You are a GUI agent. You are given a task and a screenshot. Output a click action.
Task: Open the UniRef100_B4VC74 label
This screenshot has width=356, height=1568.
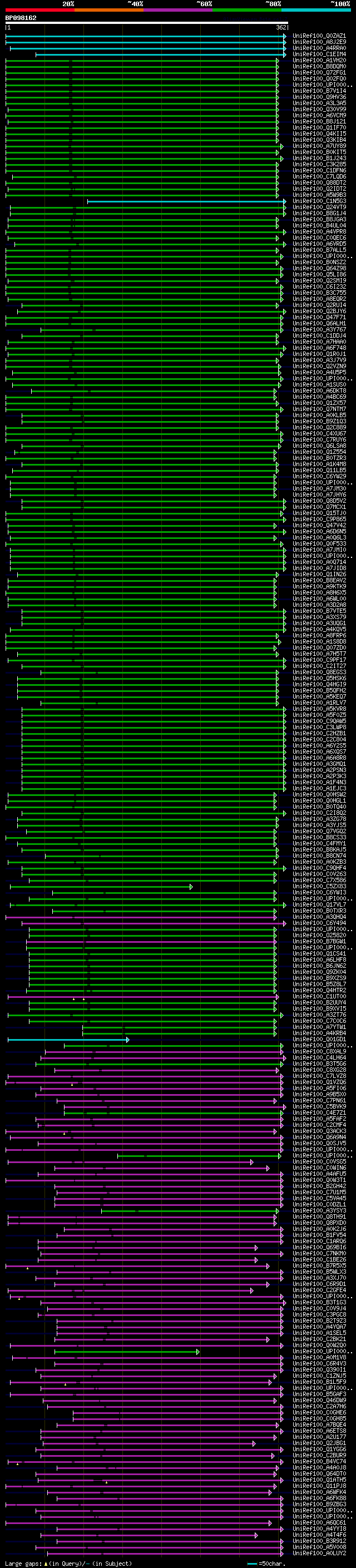319,1461
